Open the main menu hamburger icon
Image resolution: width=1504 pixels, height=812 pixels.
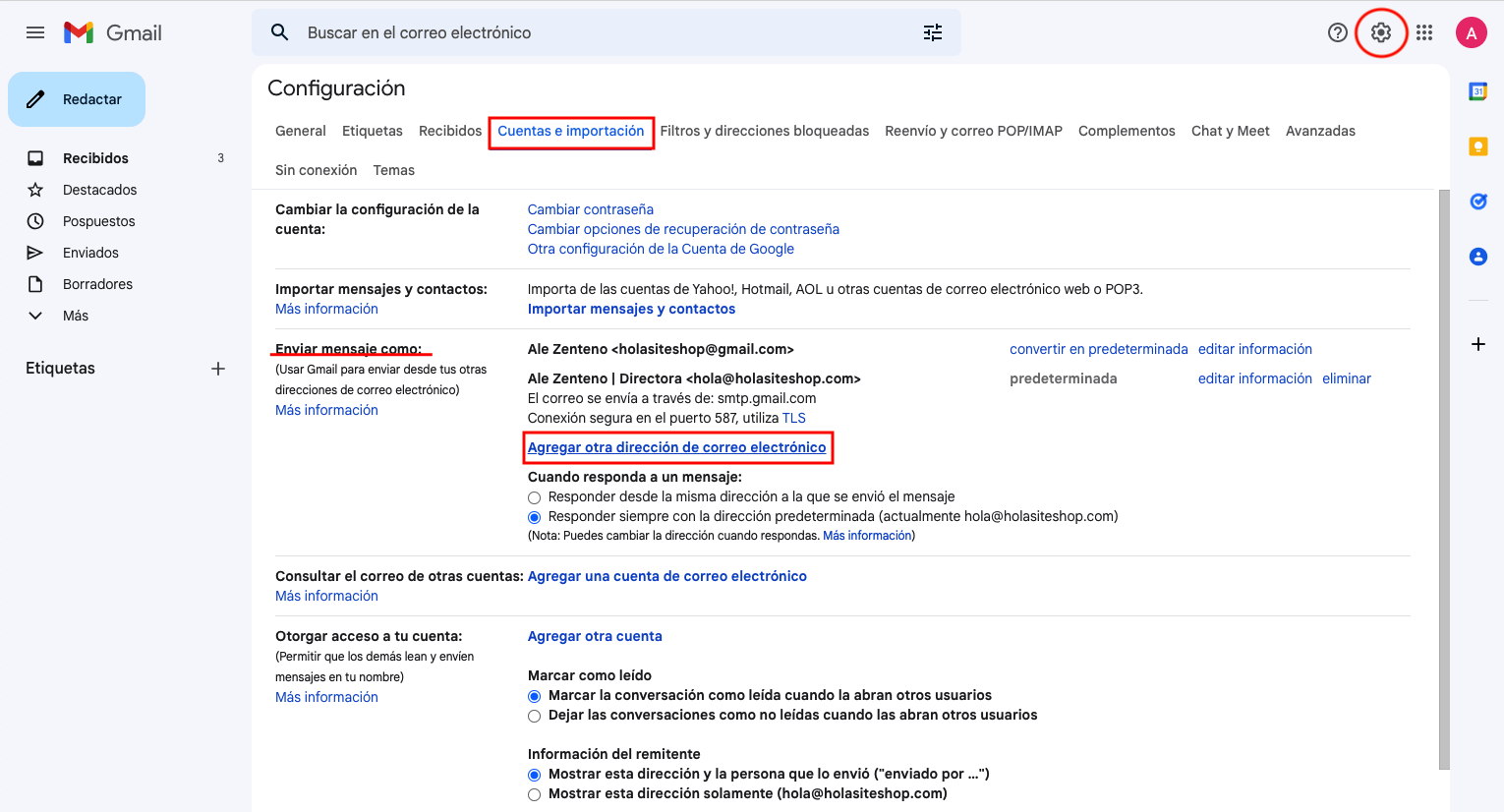tap(35, 32)
